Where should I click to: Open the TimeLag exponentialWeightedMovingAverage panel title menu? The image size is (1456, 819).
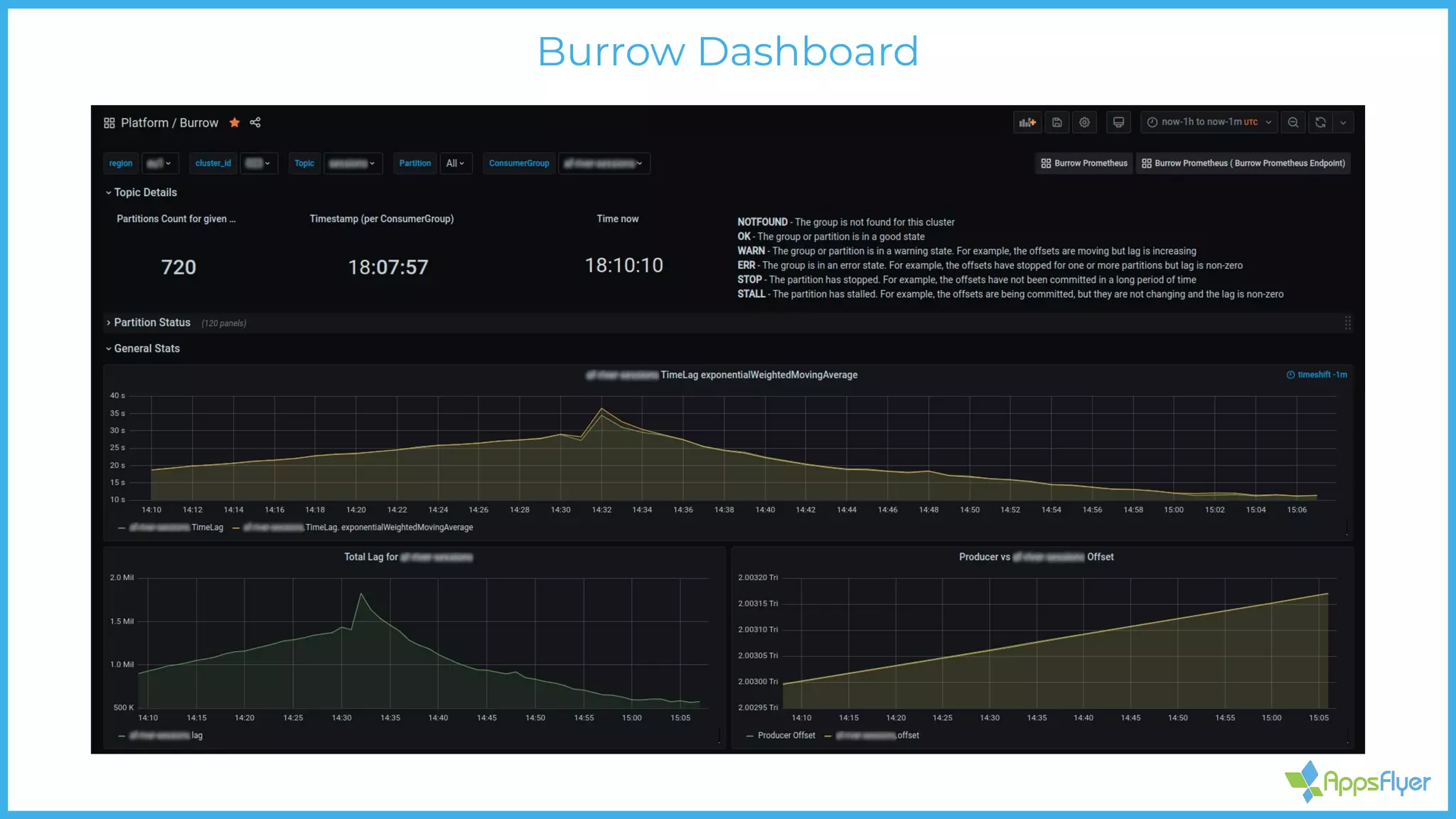pyautogui.click(x=722, y=375)
